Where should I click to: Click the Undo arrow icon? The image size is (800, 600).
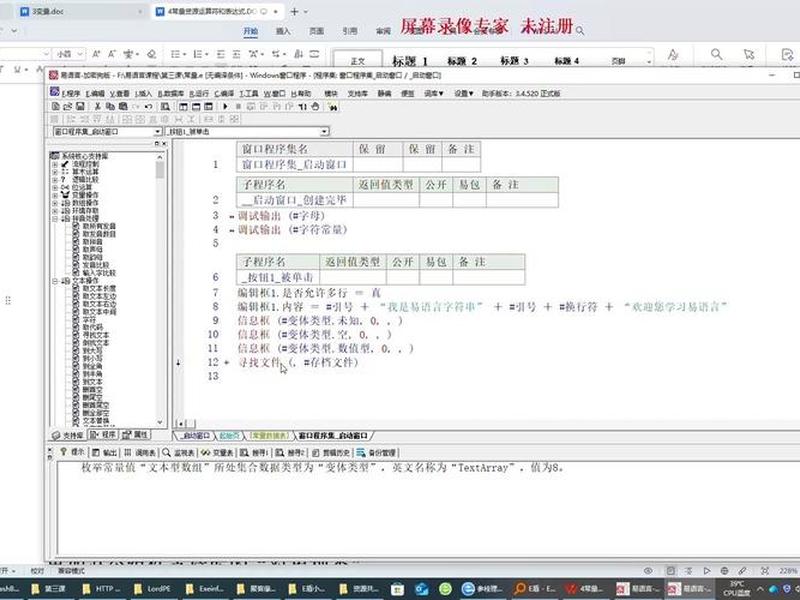tap(148, 107)
